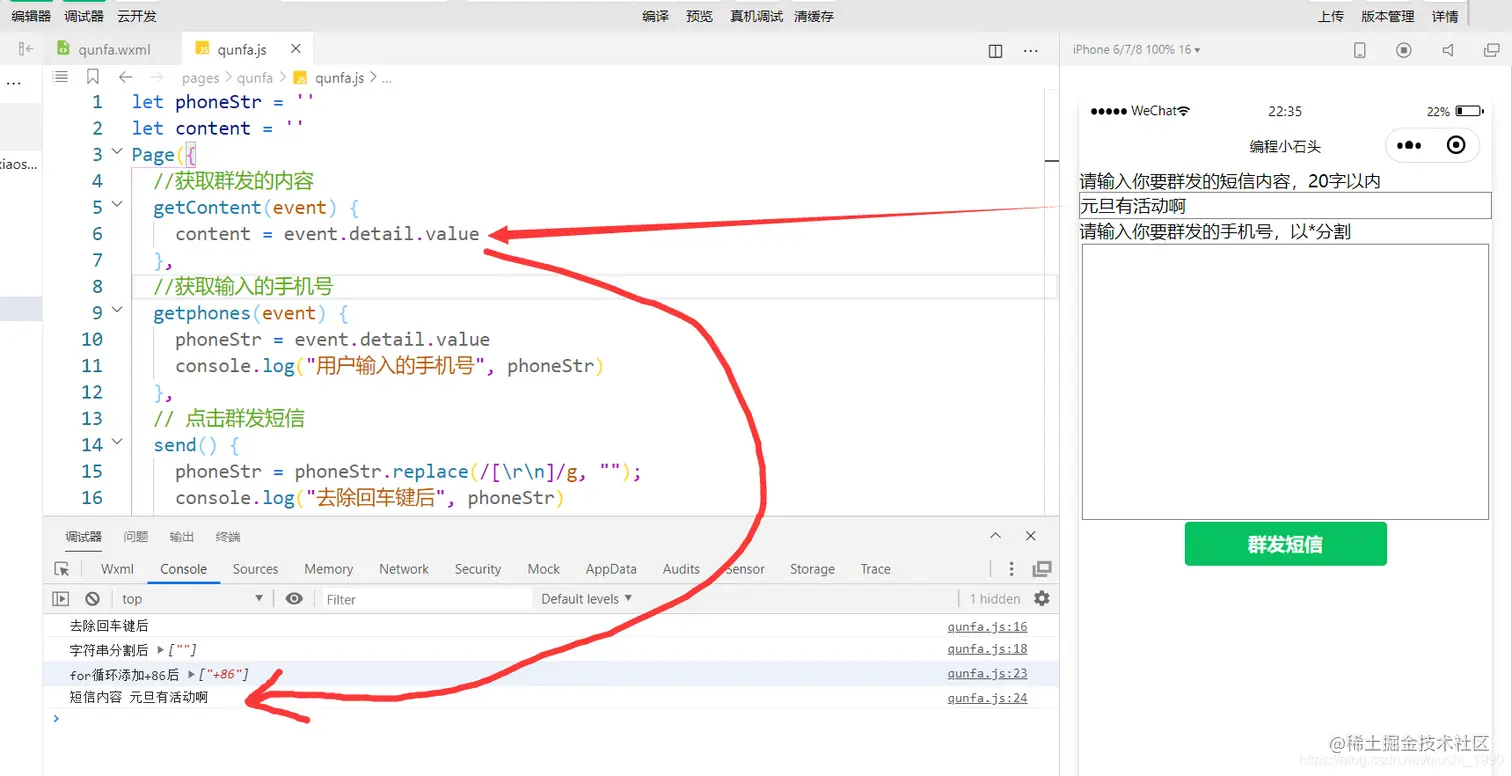Open the Sources tab
Image resolution: width=1512 pixels, height=776 pixels.
tap(255, 569)
